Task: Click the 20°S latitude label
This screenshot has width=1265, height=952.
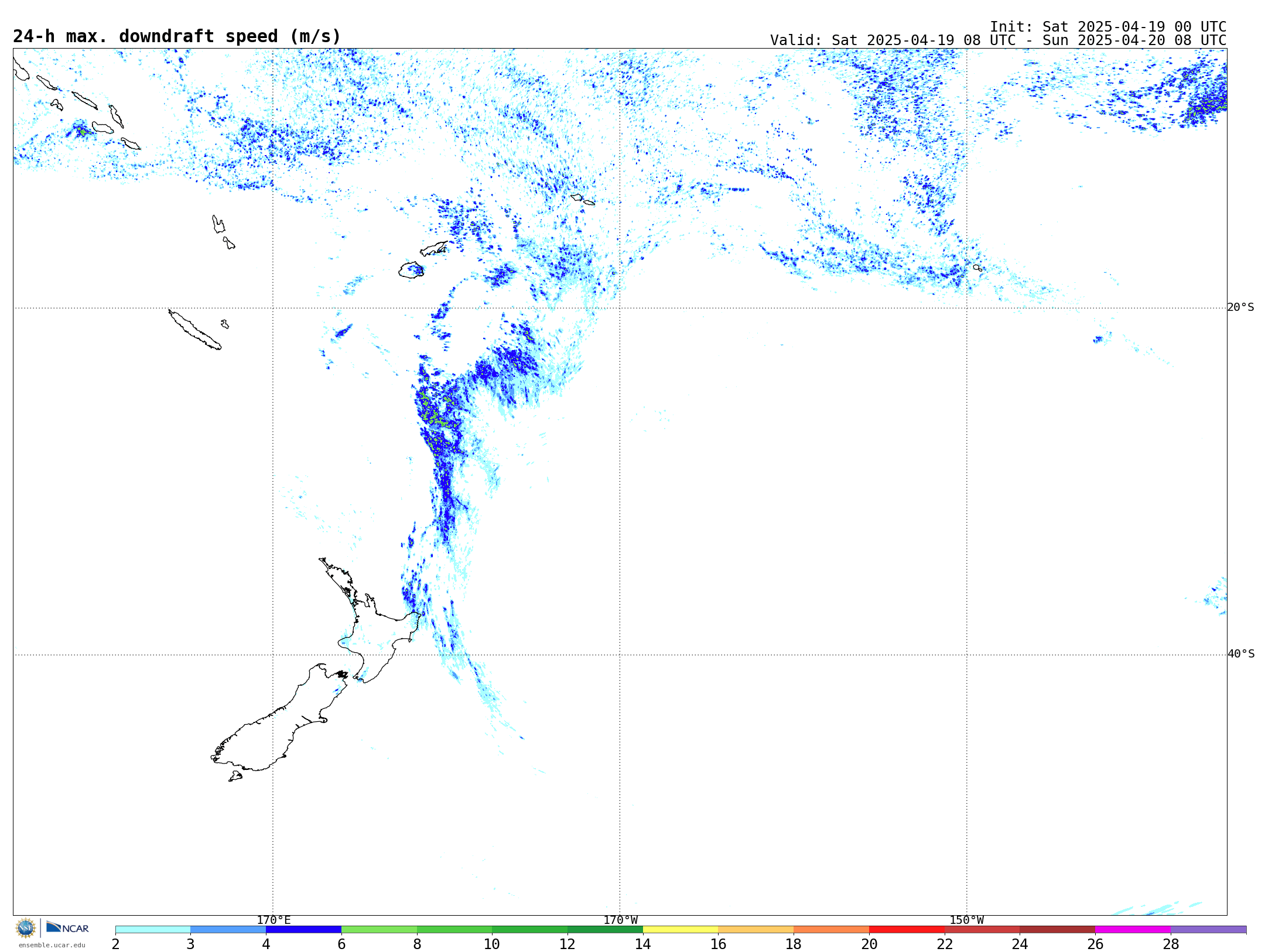Action: pyautogui.click(x=1240, y=307)
